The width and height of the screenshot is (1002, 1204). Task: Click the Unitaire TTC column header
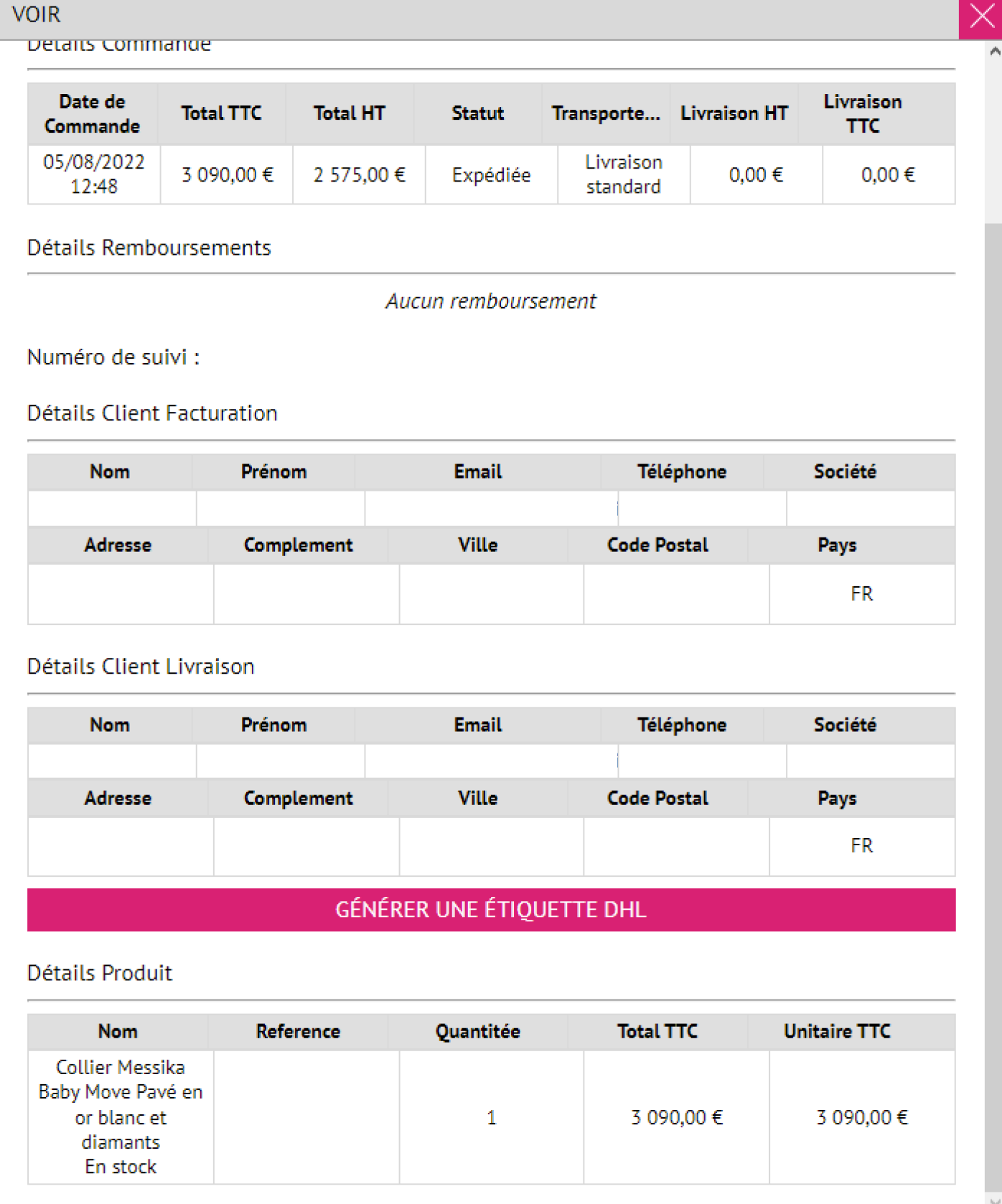[x=837, y=1032]
